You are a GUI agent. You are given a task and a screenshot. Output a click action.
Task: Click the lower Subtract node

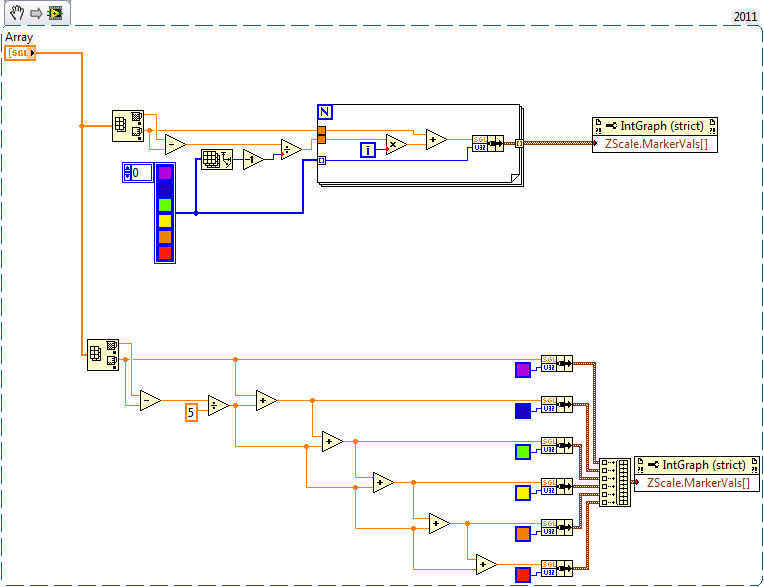click(x=150, y=400)
